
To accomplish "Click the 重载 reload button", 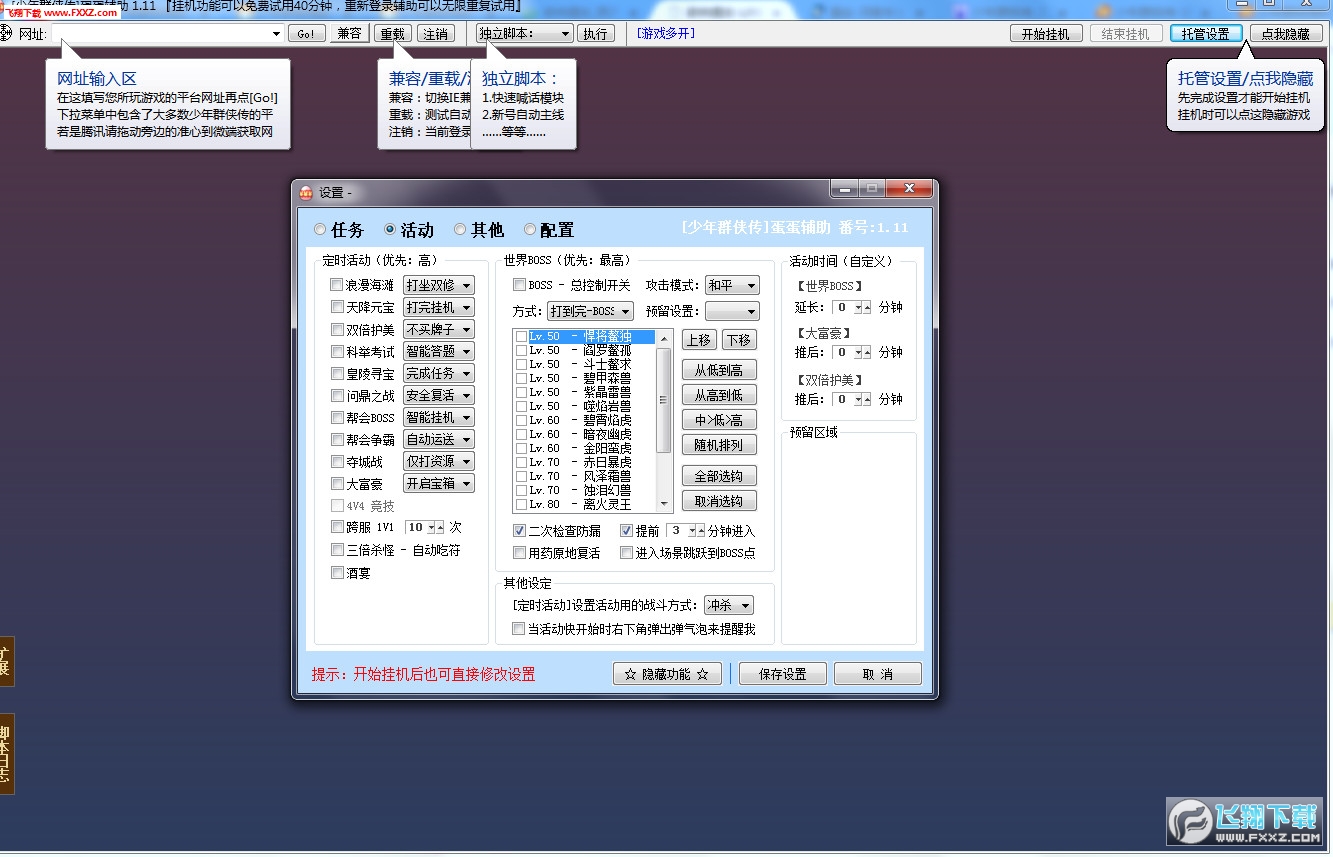I will click(392, 33).
